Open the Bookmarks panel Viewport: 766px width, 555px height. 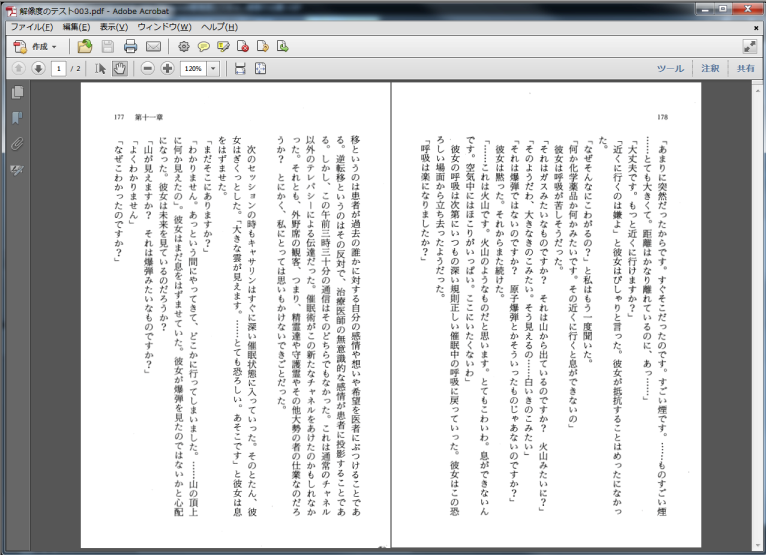[x=17, y=118]
